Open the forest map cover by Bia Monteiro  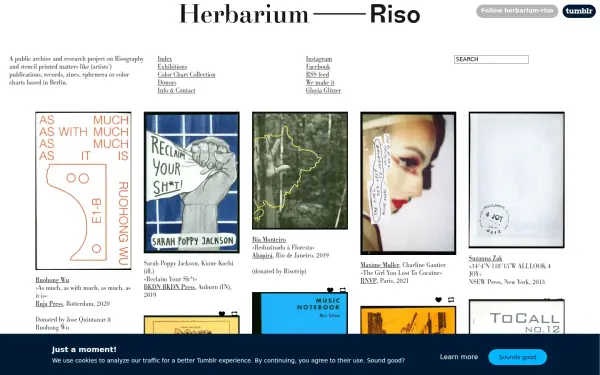coord(300,171)
